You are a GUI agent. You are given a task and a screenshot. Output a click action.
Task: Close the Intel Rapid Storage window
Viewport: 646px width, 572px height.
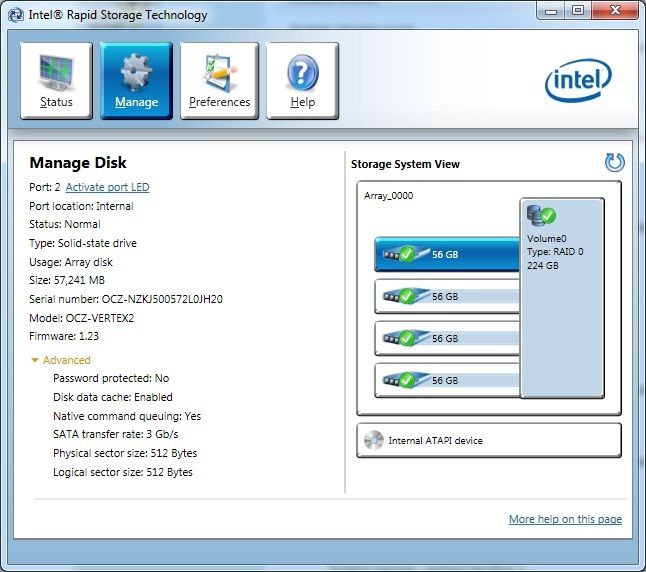[615, 11]
